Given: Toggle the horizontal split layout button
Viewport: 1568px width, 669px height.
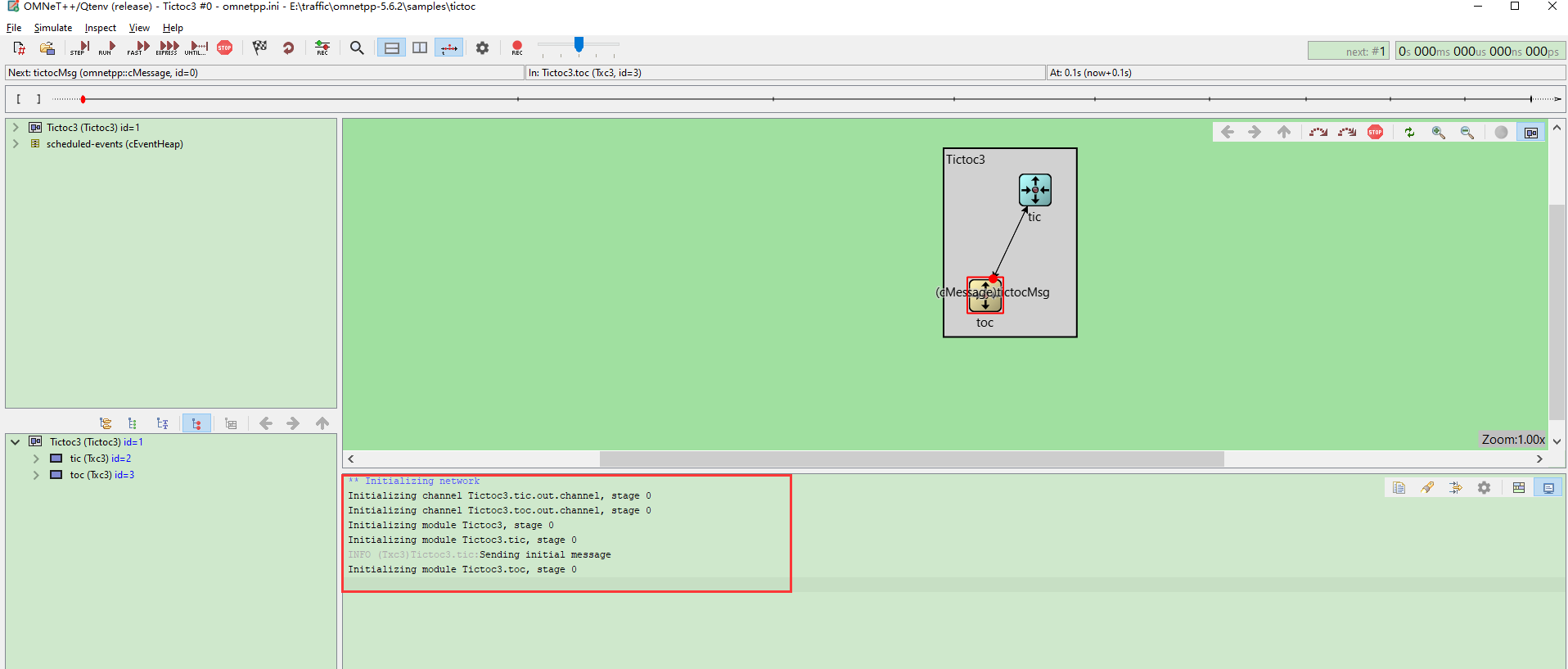Looking at the screenshot, I should [392, 47].
